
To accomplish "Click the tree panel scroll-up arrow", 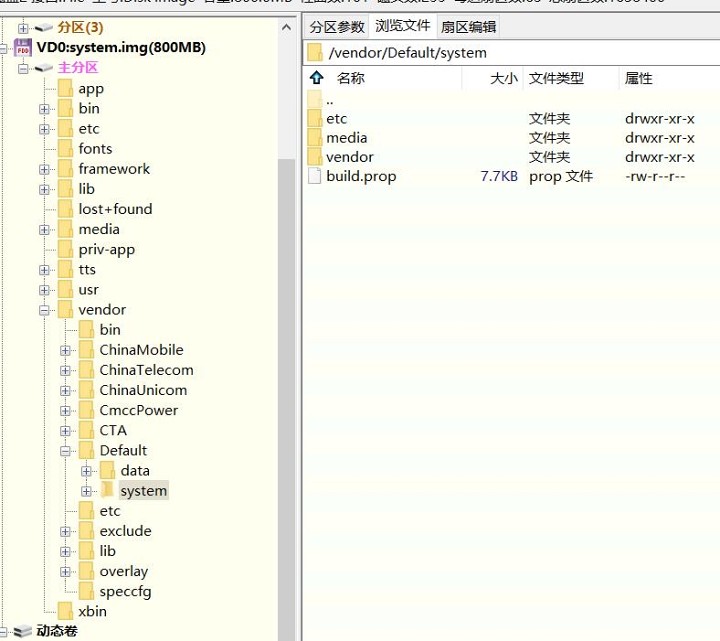I will pyautogui.click(x=286, y=27).
